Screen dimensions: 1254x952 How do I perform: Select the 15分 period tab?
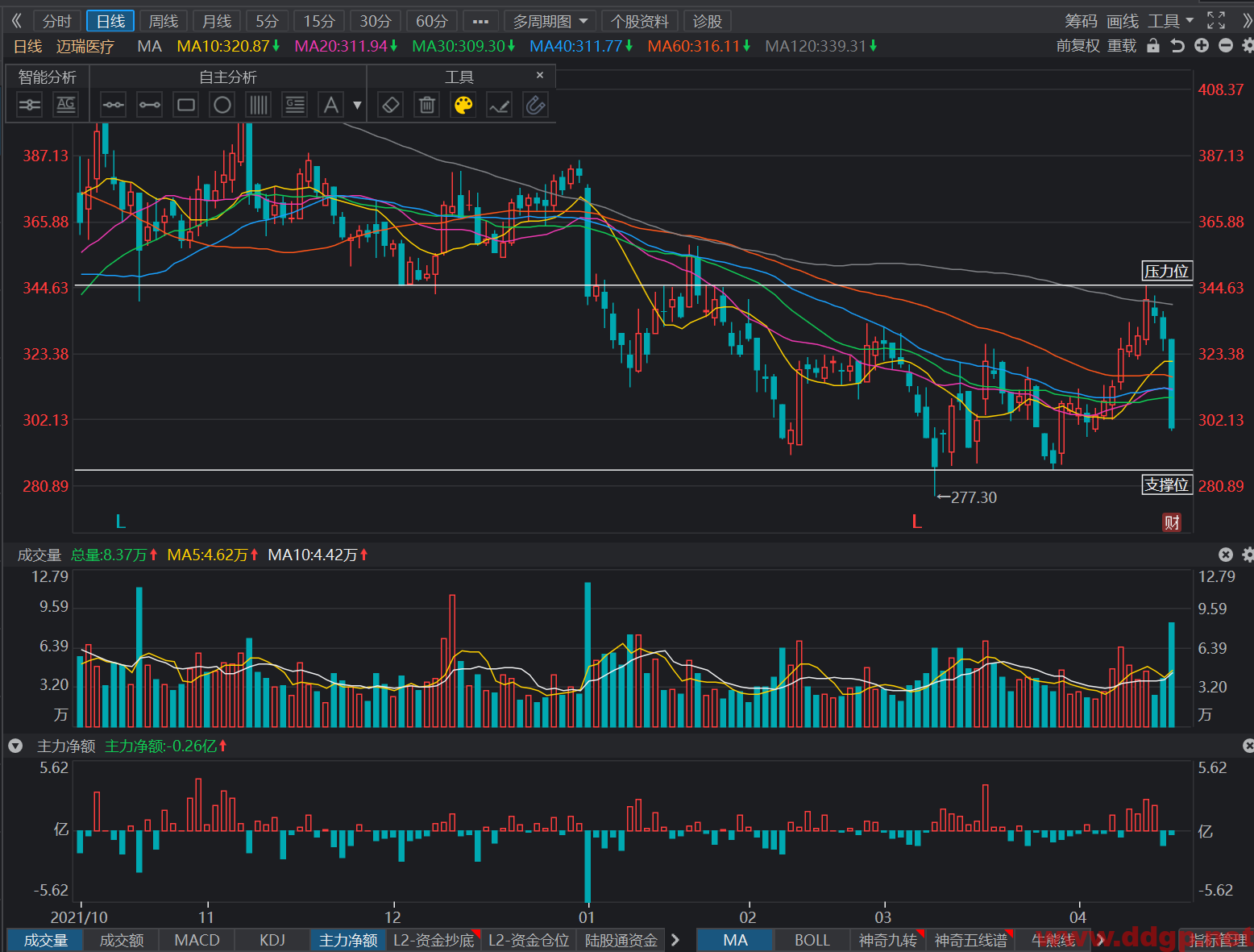(x=319, y=21)
